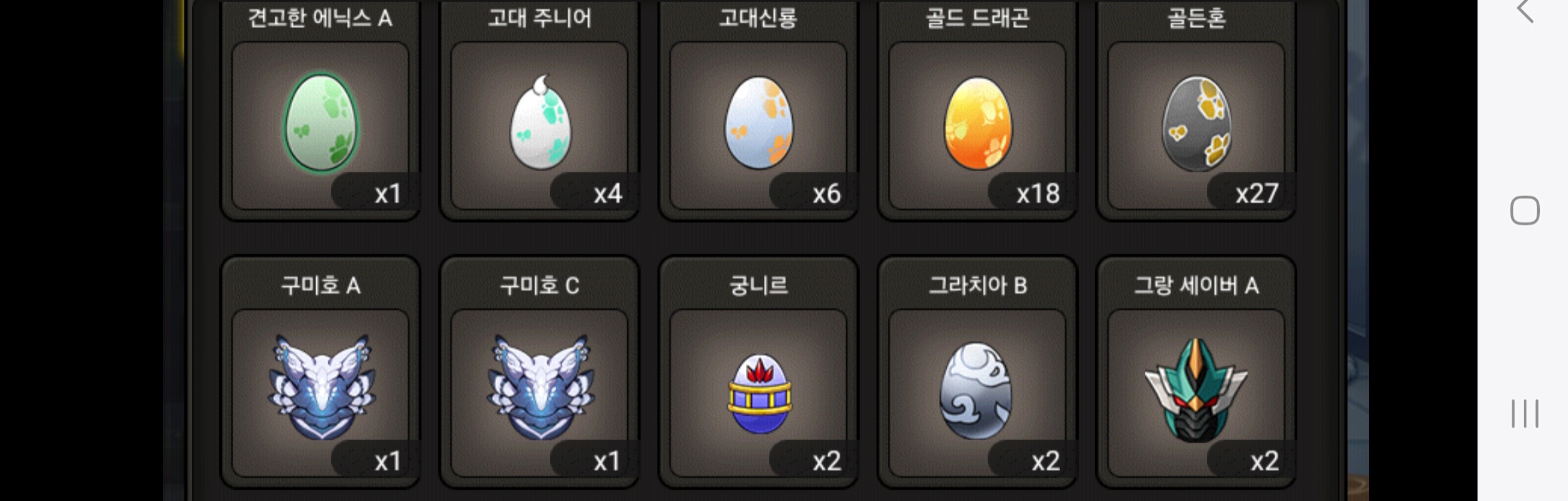Screen dimensions: 1568x501
Task: Tap the x6 count on 고대신룡 card
Action: 826,194
